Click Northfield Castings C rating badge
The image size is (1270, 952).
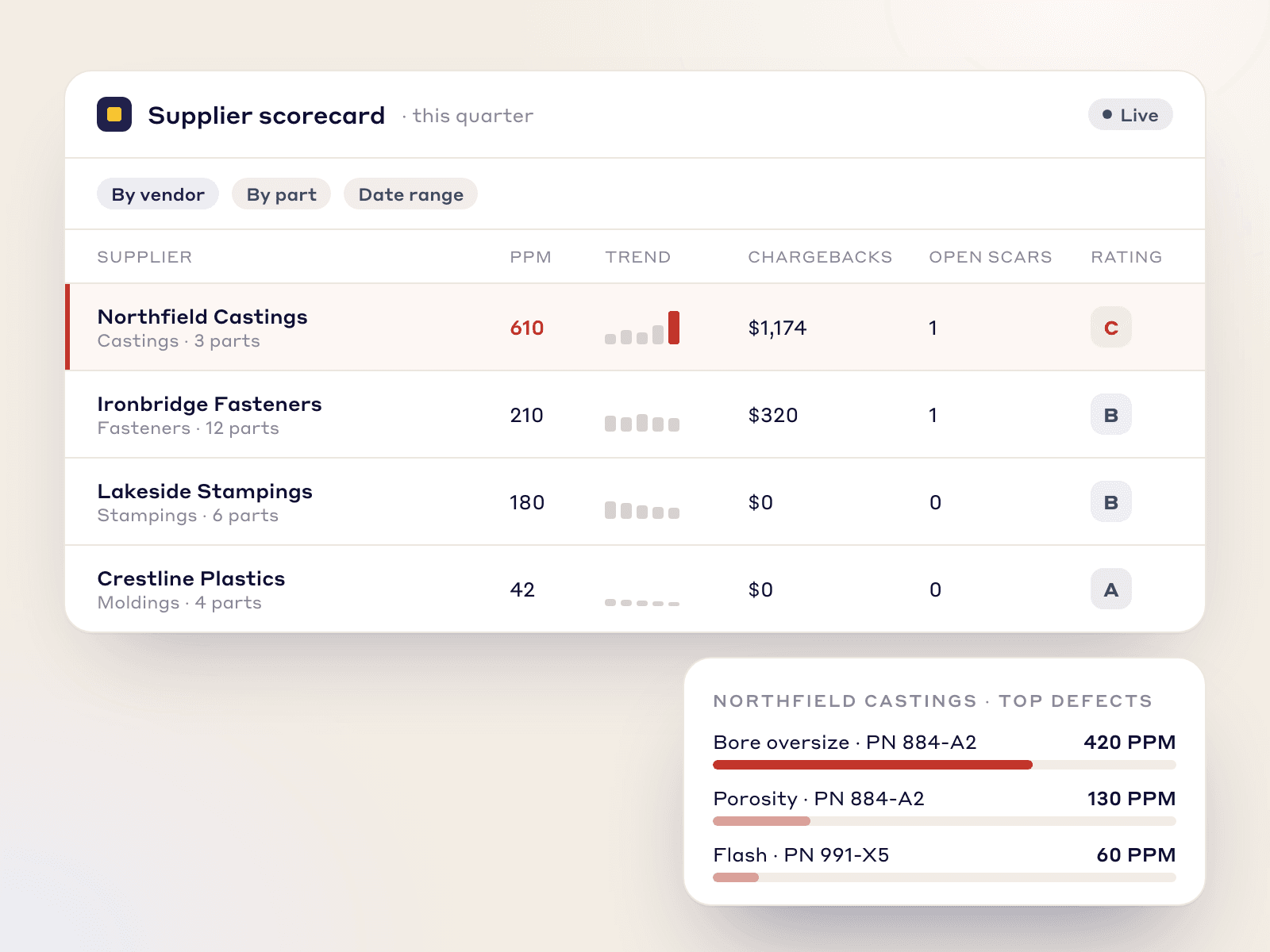click(x=1111, y=328)
